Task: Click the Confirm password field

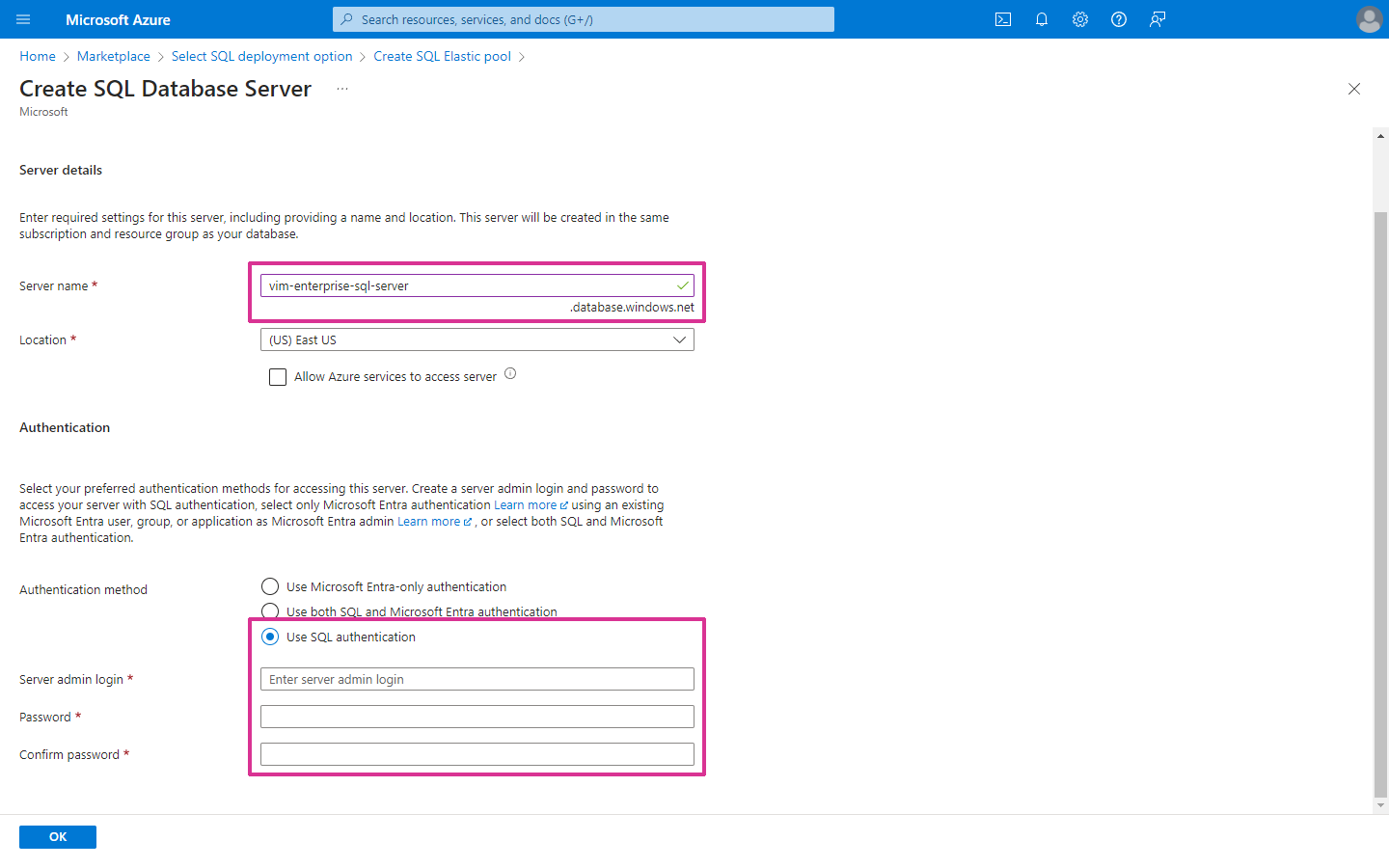Action: 477,754
